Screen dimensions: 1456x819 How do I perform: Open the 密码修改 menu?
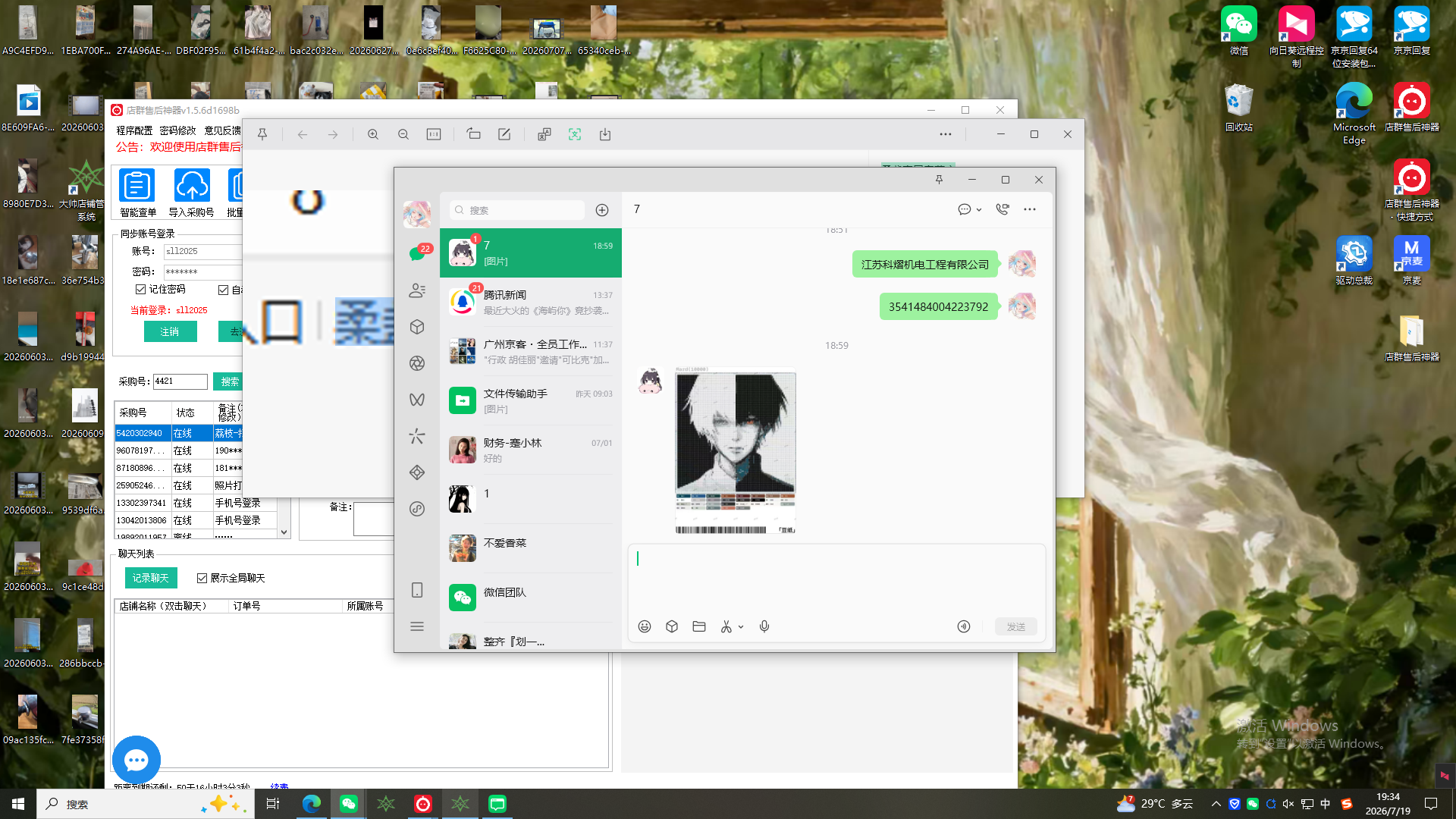click(x=178, y=130)
